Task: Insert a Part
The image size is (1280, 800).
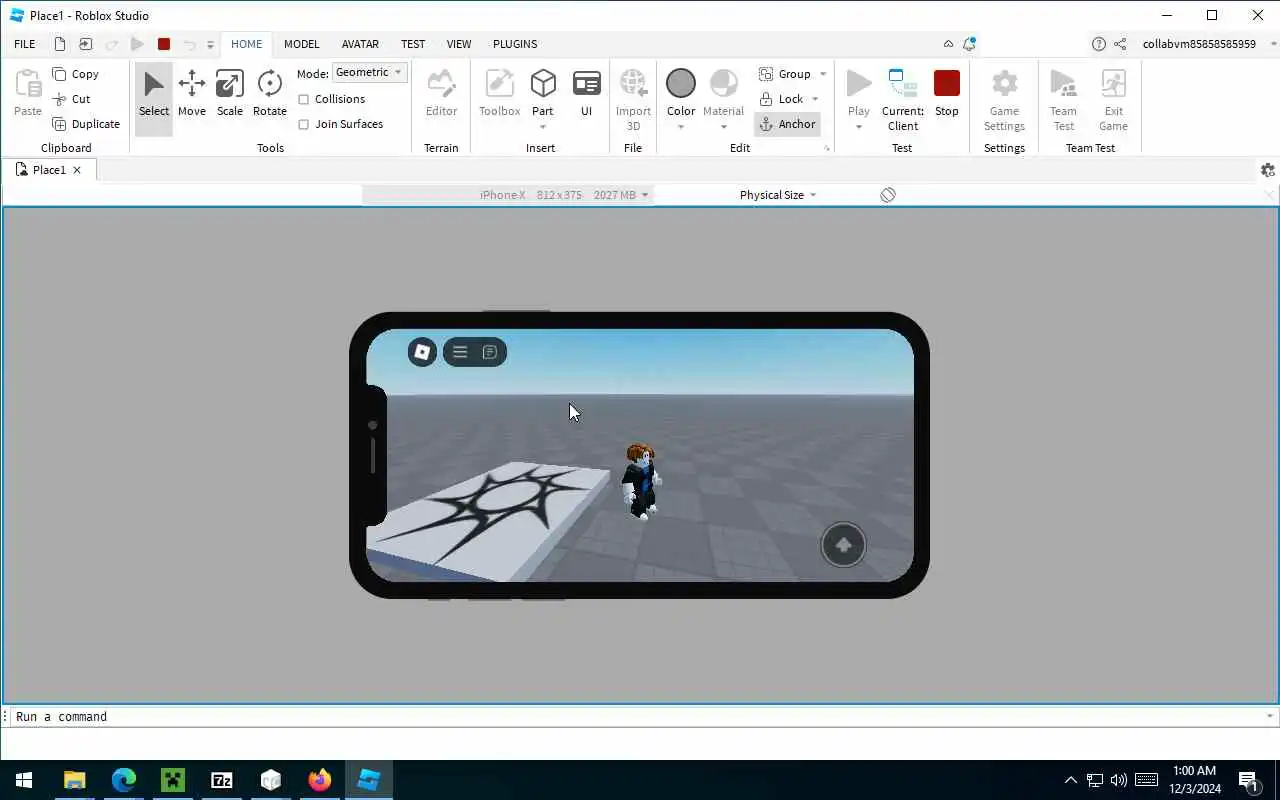Action: click(543, 92)
